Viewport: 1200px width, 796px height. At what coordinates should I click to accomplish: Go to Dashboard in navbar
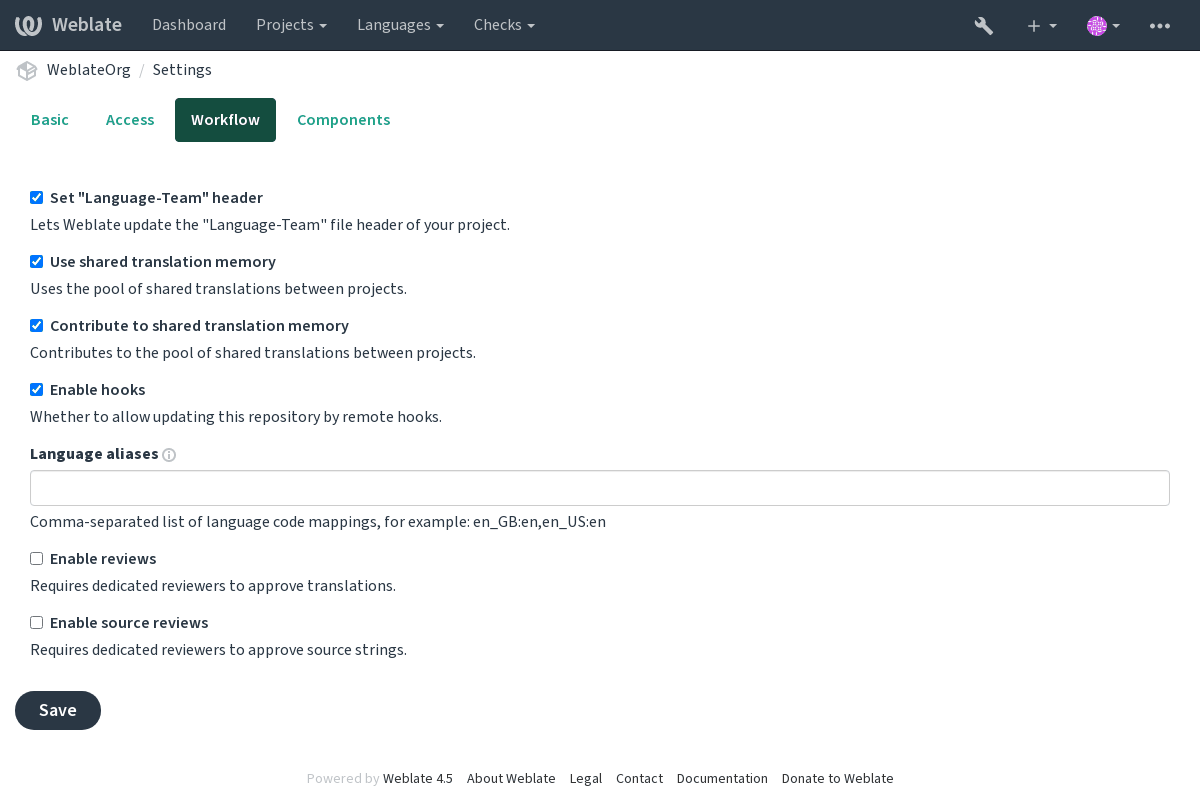(x=189, y=25)
